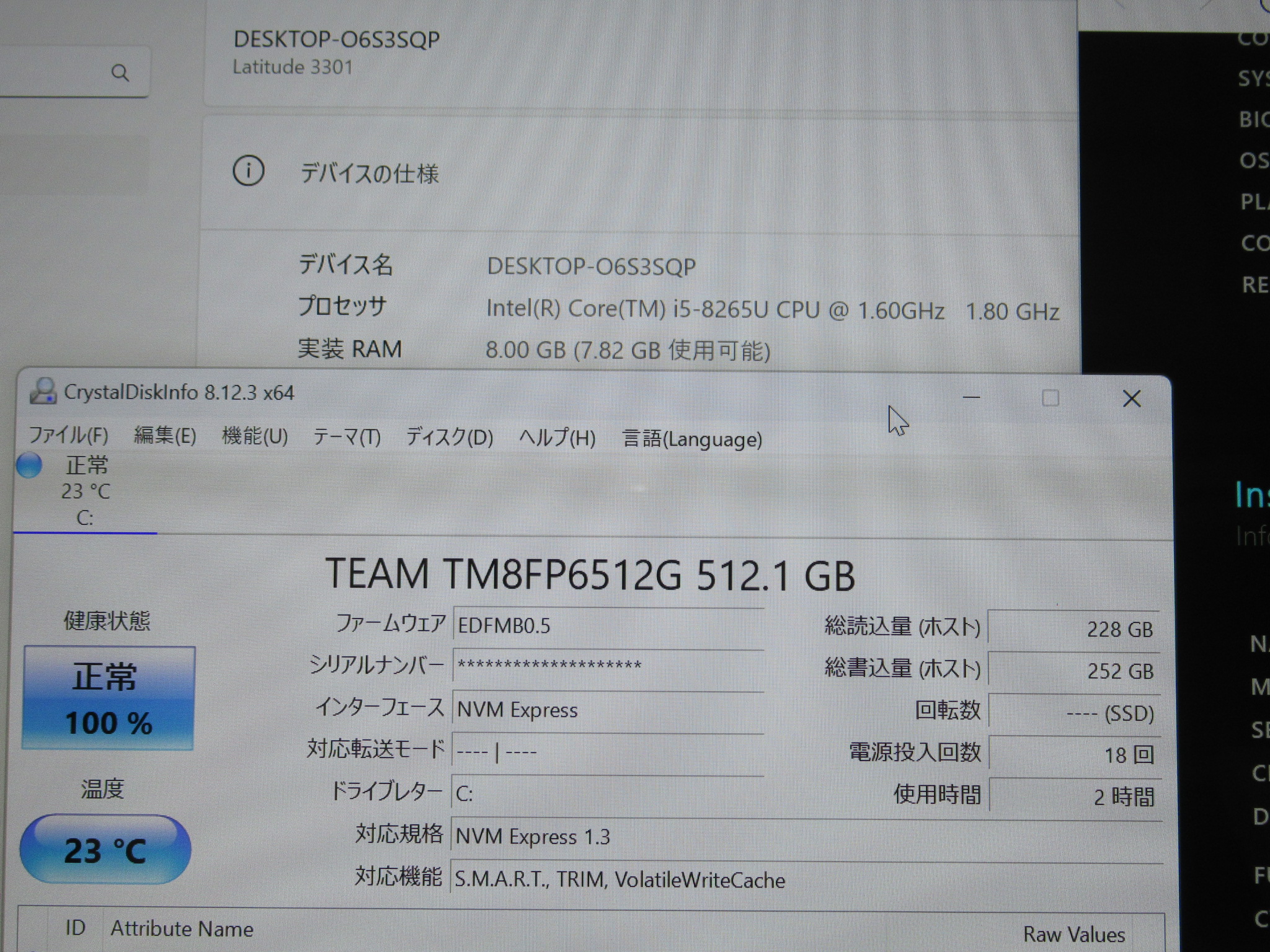Click the Attribute Name column header
1270x952 pixels.
(182, 929)
